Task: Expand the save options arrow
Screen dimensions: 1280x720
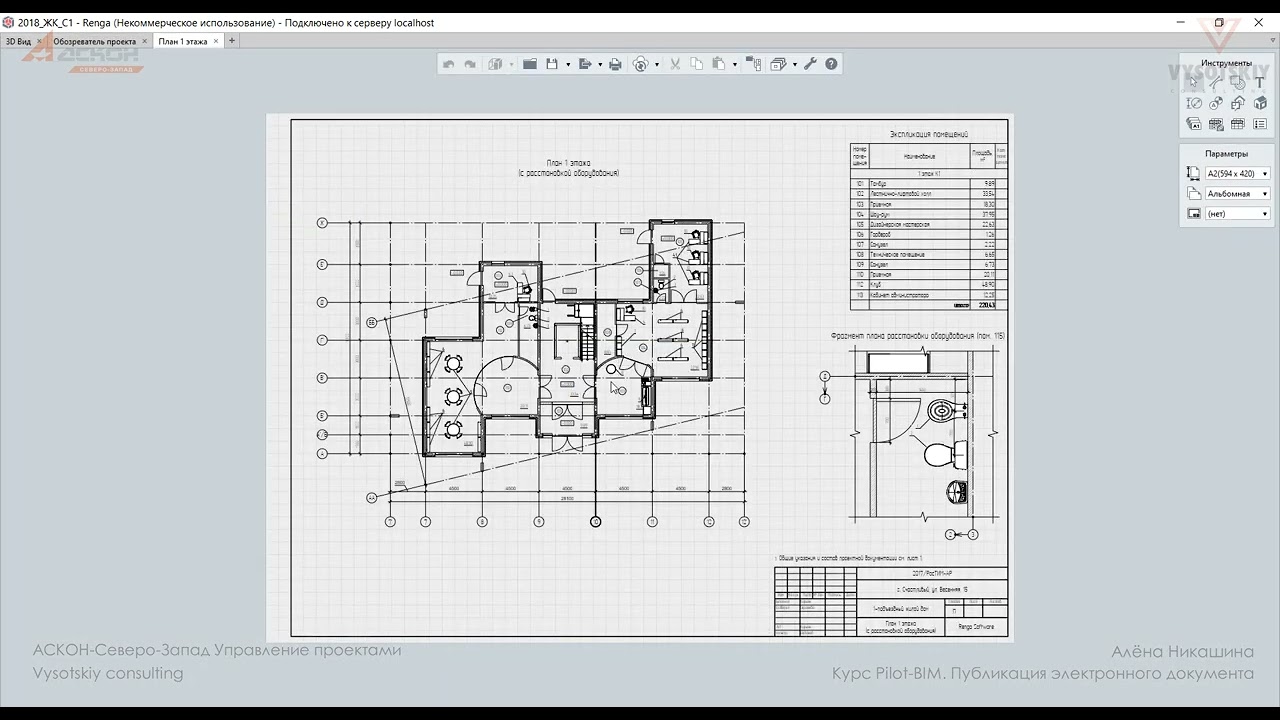Action: point(568,65)
